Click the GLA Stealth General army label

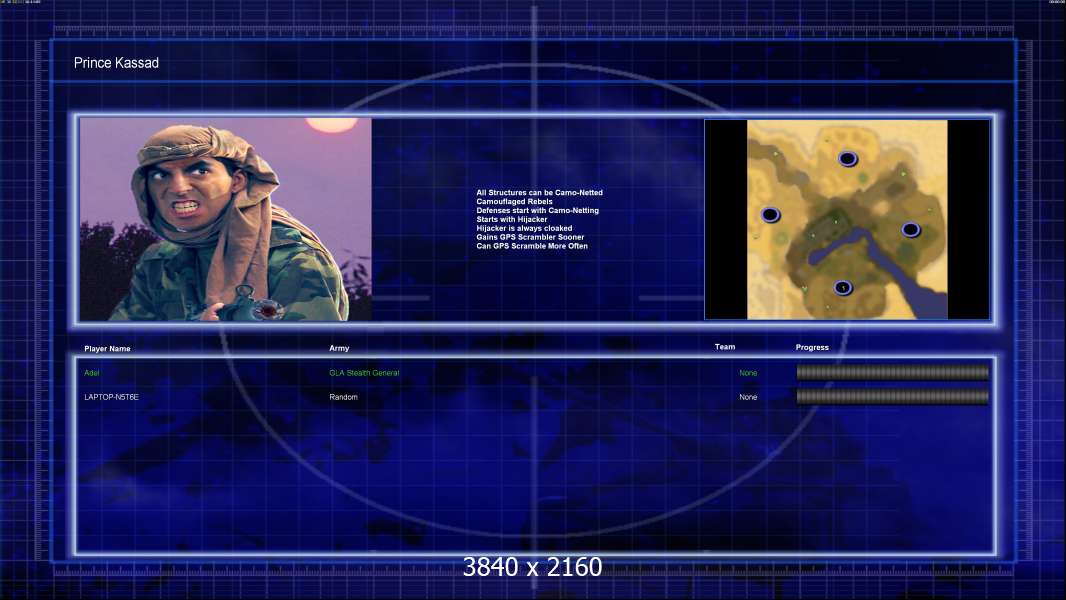(364, 373)
